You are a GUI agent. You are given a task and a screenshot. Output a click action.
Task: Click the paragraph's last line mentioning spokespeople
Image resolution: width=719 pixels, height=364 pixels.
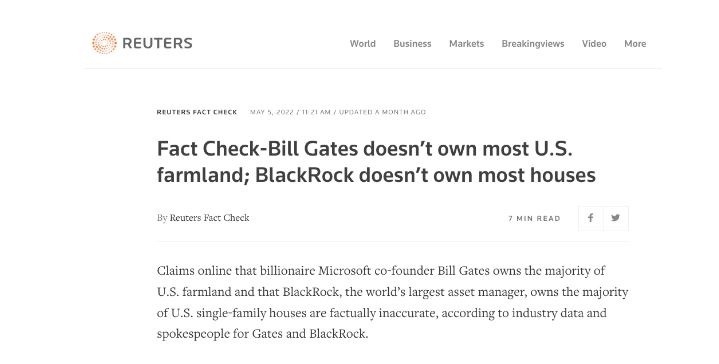(262, 334)
